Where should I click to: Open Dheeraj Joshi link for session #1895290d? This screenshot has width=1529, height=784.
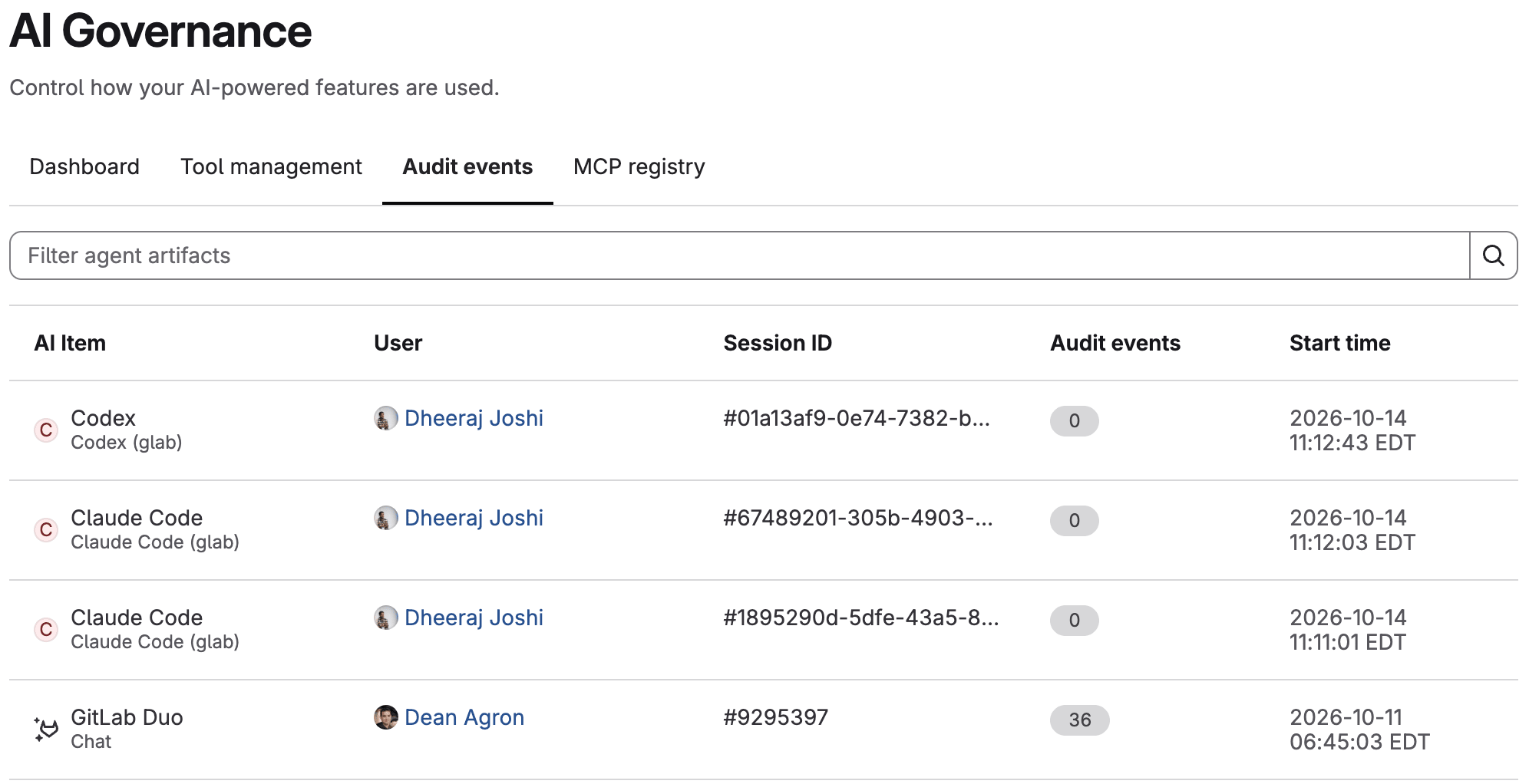[474, 618]
